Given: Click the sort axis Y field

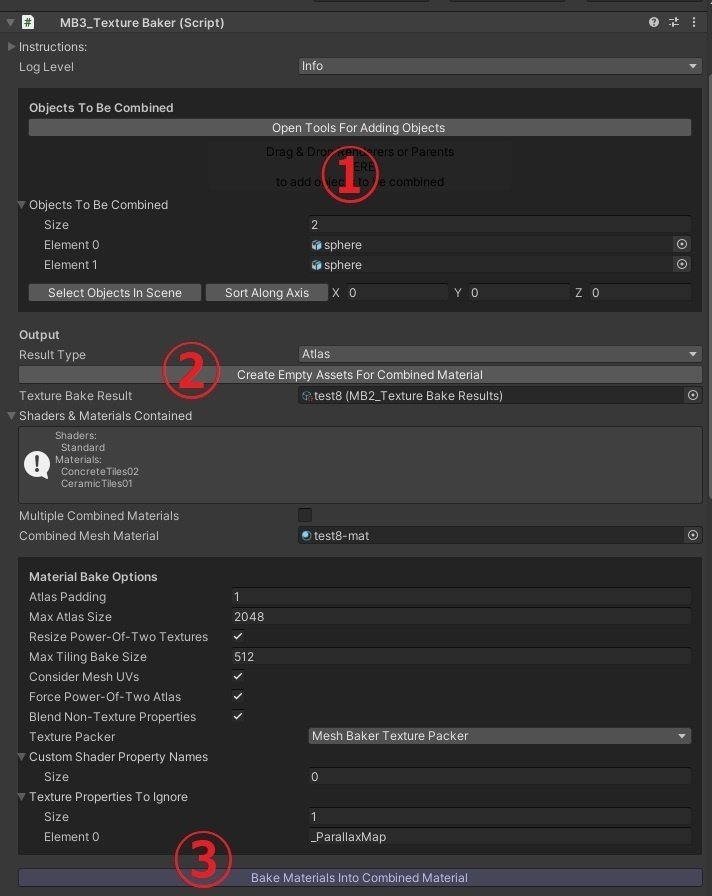Looking at the screenshot, I should [519, 293].
